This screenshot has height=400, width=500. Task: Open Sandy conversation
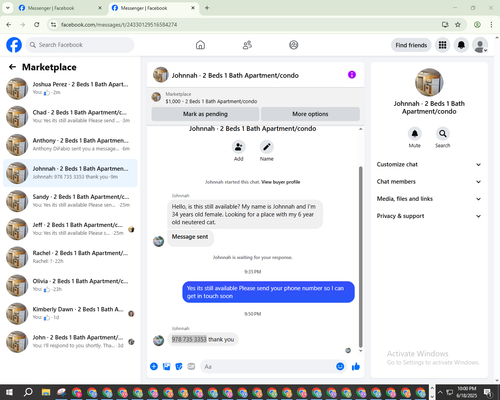click(70, 201)
